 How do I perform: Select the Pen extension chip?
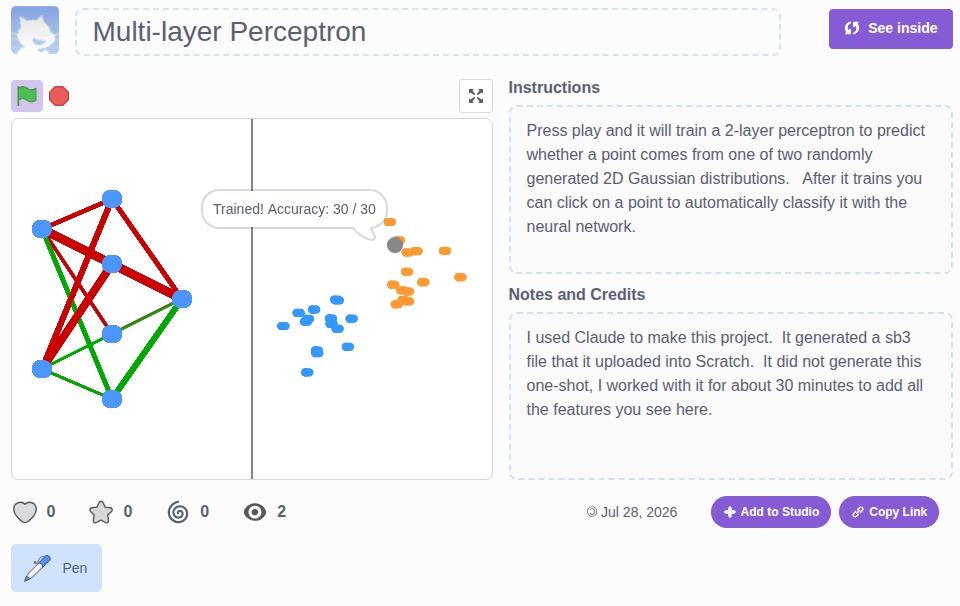(x=56, y=568)
